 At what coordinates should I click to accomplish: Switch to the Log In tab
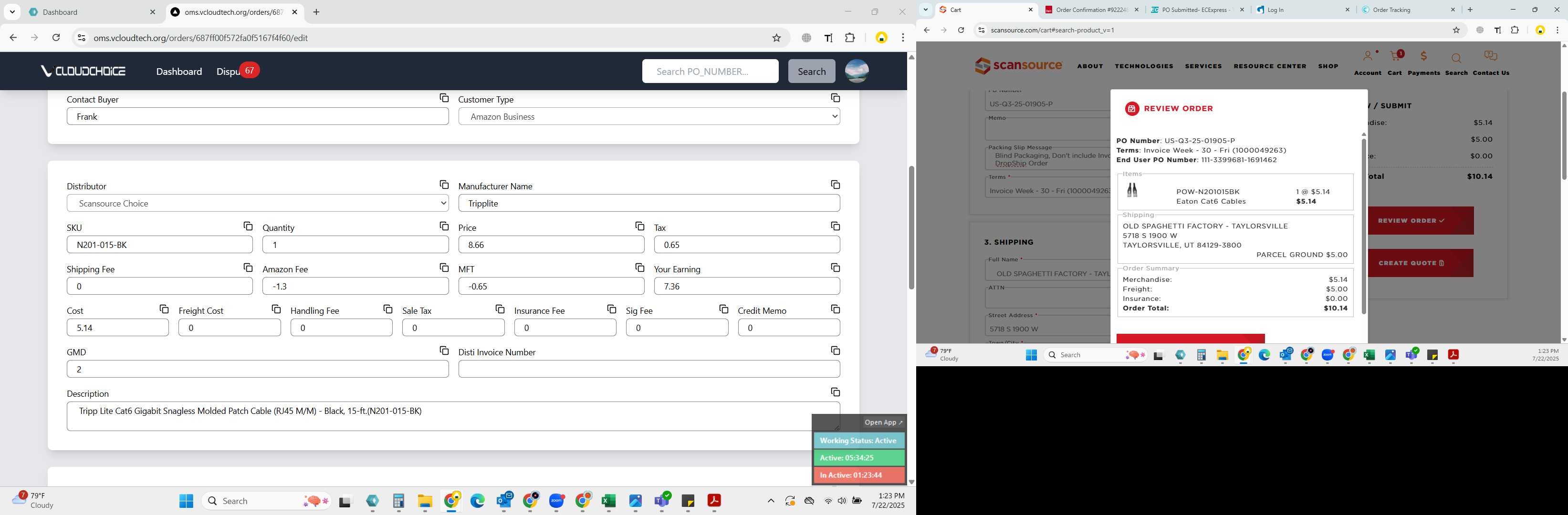click(x=1303, y=10)
